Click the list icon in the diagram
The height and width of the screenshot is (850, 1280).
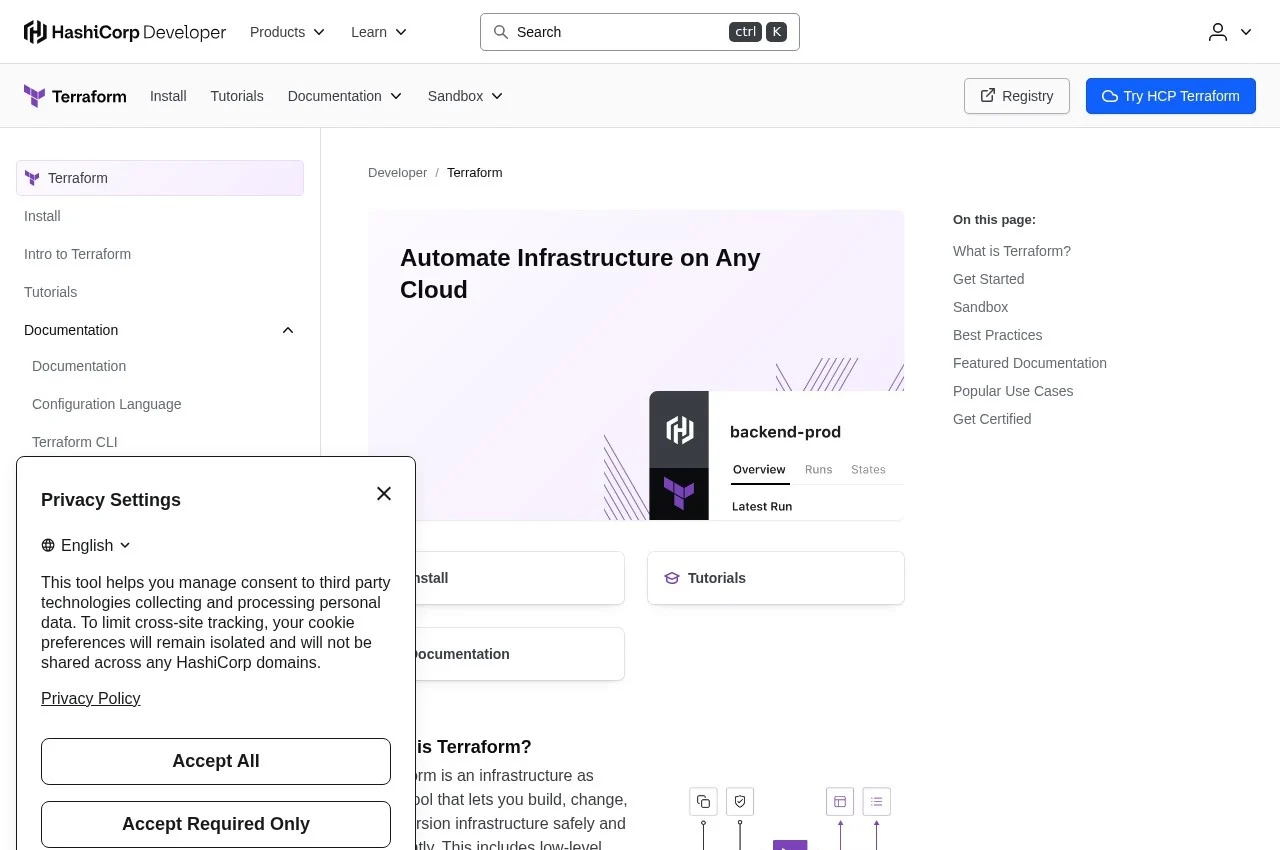(877, 801)
